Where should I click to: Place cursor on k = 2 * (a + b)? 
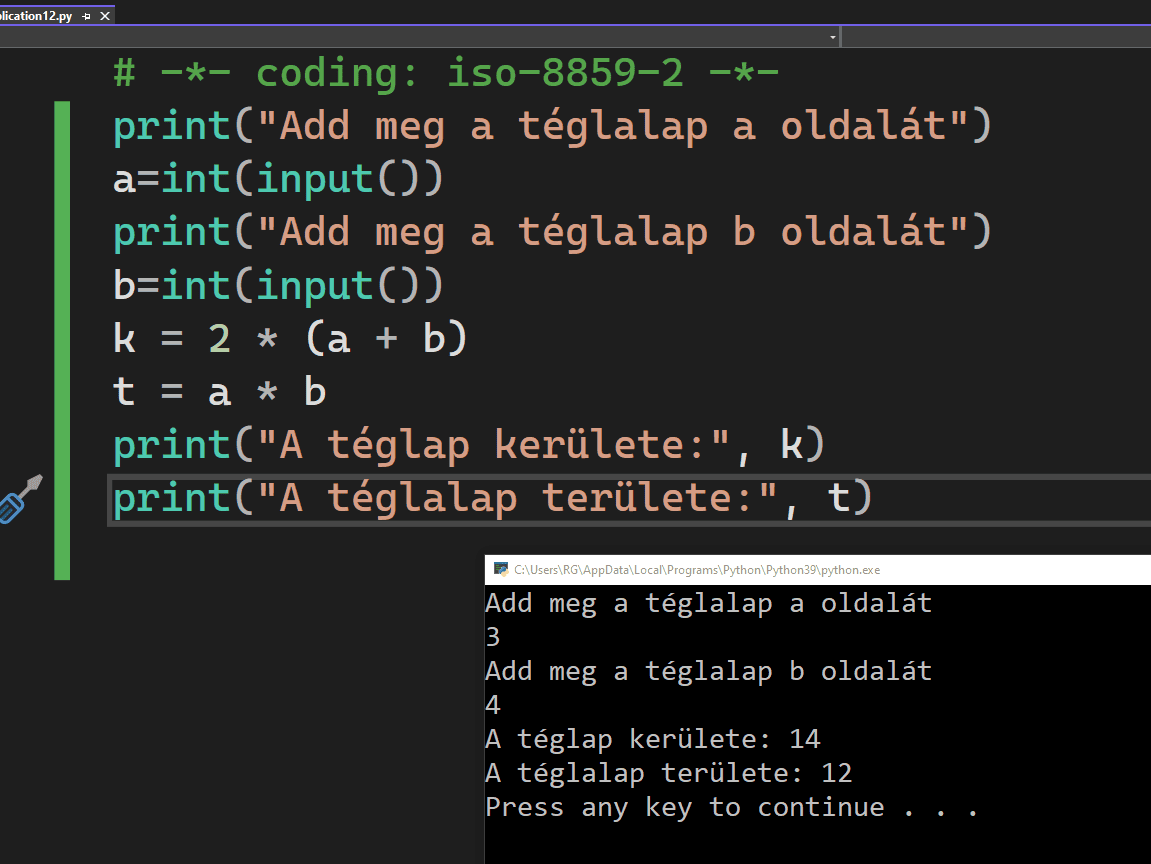(x=290, y=339)
